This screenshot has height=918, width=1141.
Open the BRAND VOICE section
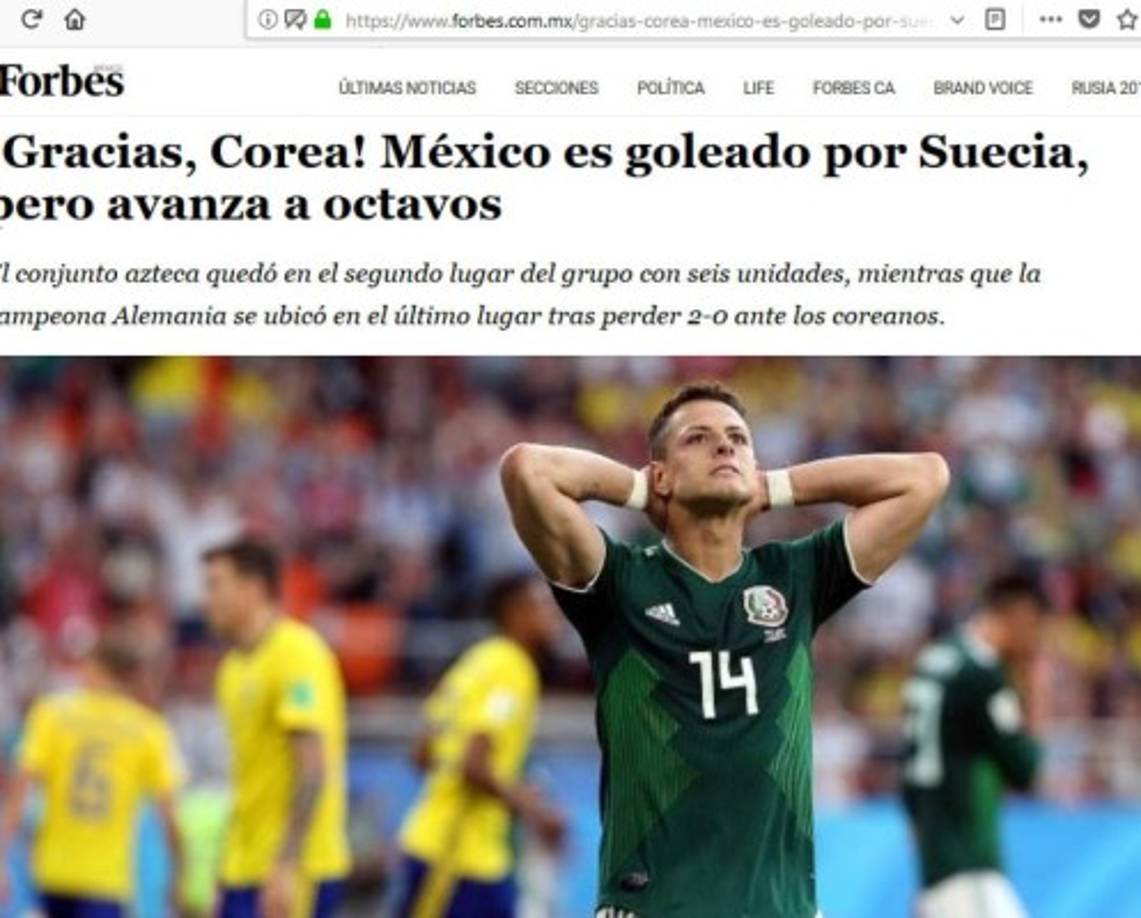coord(983,88)
